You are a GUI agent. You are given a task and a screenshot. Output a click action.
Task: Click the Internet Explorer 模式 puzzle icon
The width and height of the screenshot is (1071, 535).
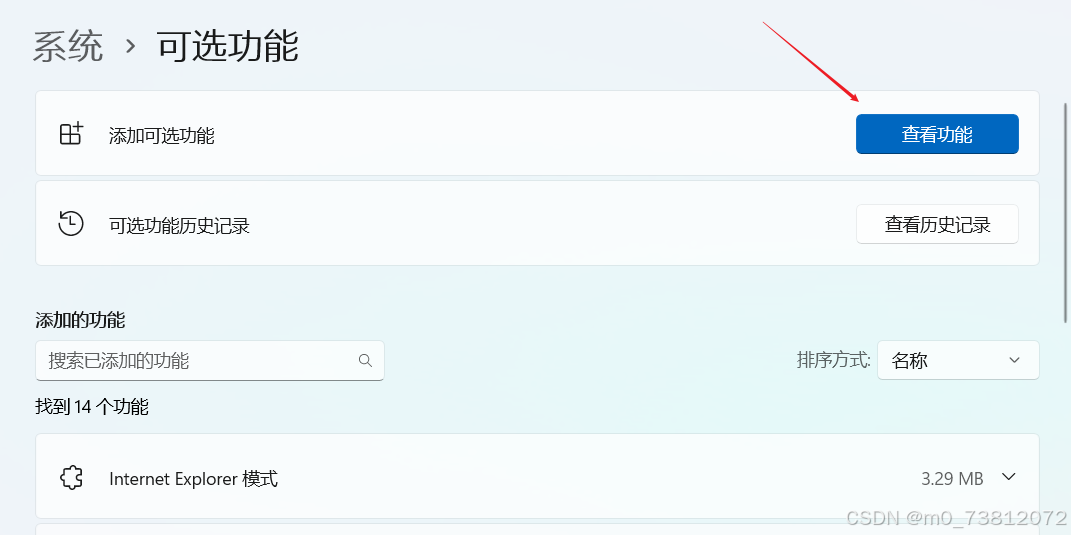(x=71, y=479)
